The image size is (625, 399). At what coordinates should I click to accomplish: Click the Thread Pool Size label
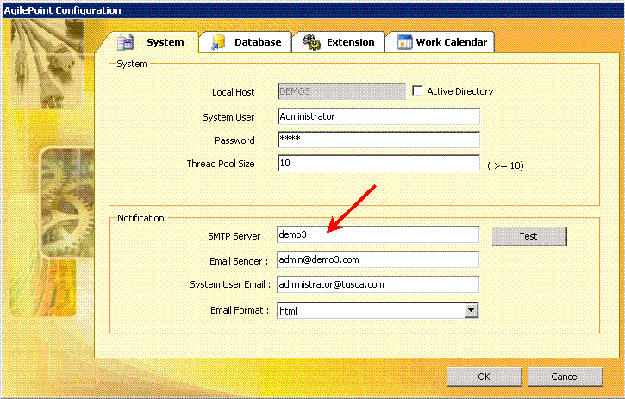[220, 163]
